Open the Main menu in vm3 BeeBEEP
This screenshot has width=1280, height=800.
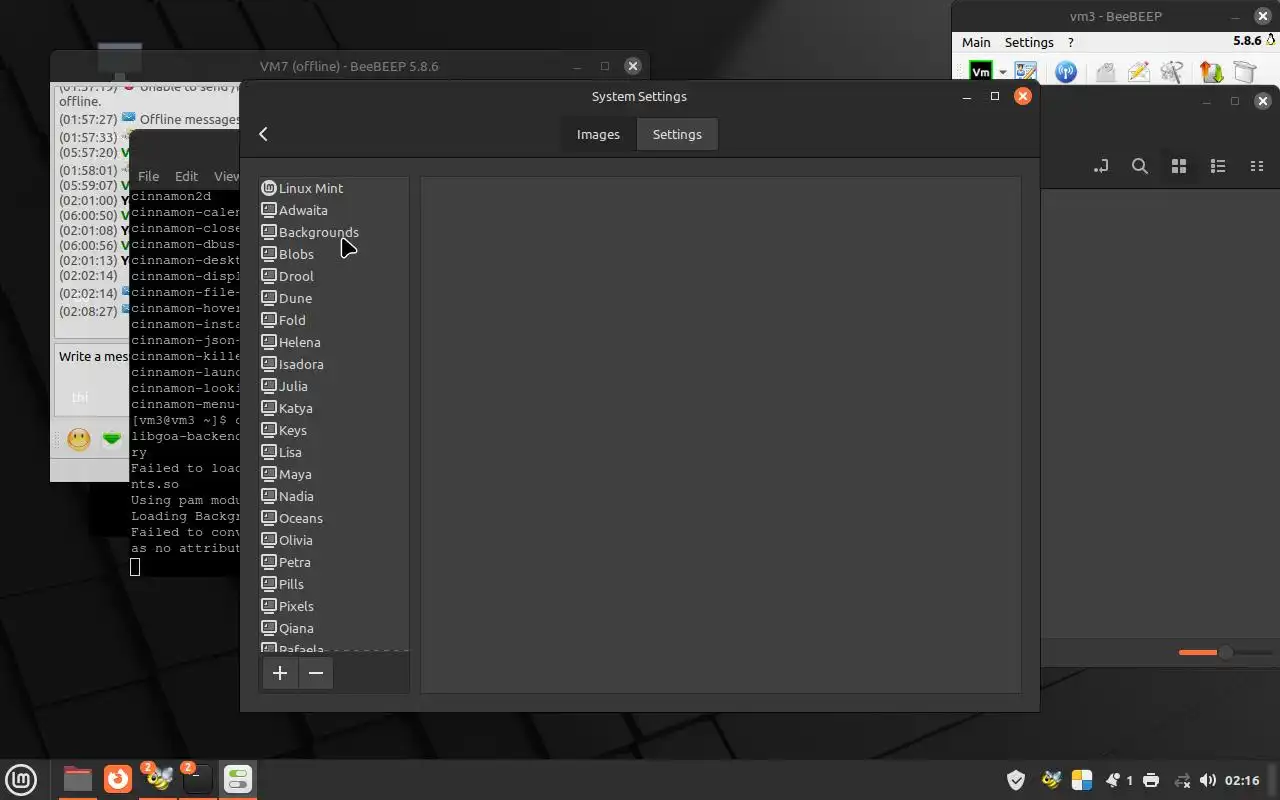pyautogui.click(x=976, y=42)
